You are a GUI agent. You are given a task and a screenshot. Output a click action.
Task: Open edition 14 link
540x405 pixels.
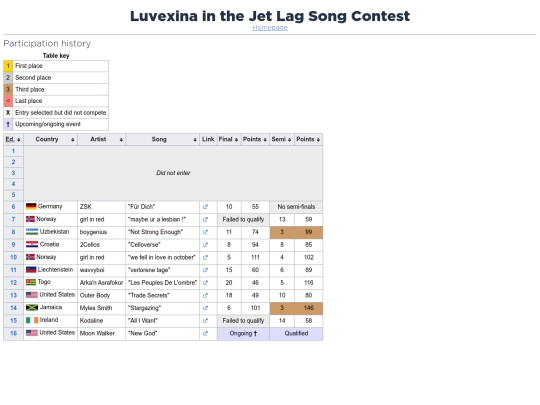(13, 308)
